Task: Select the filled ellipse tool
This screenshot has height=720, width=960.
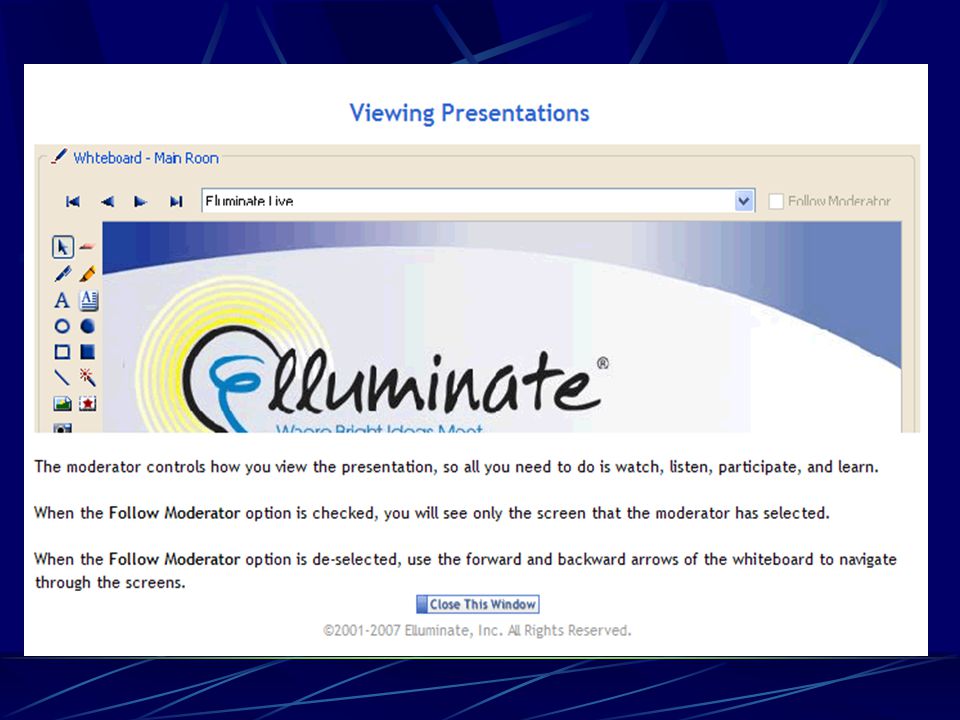Action: (x=88, y=326)
